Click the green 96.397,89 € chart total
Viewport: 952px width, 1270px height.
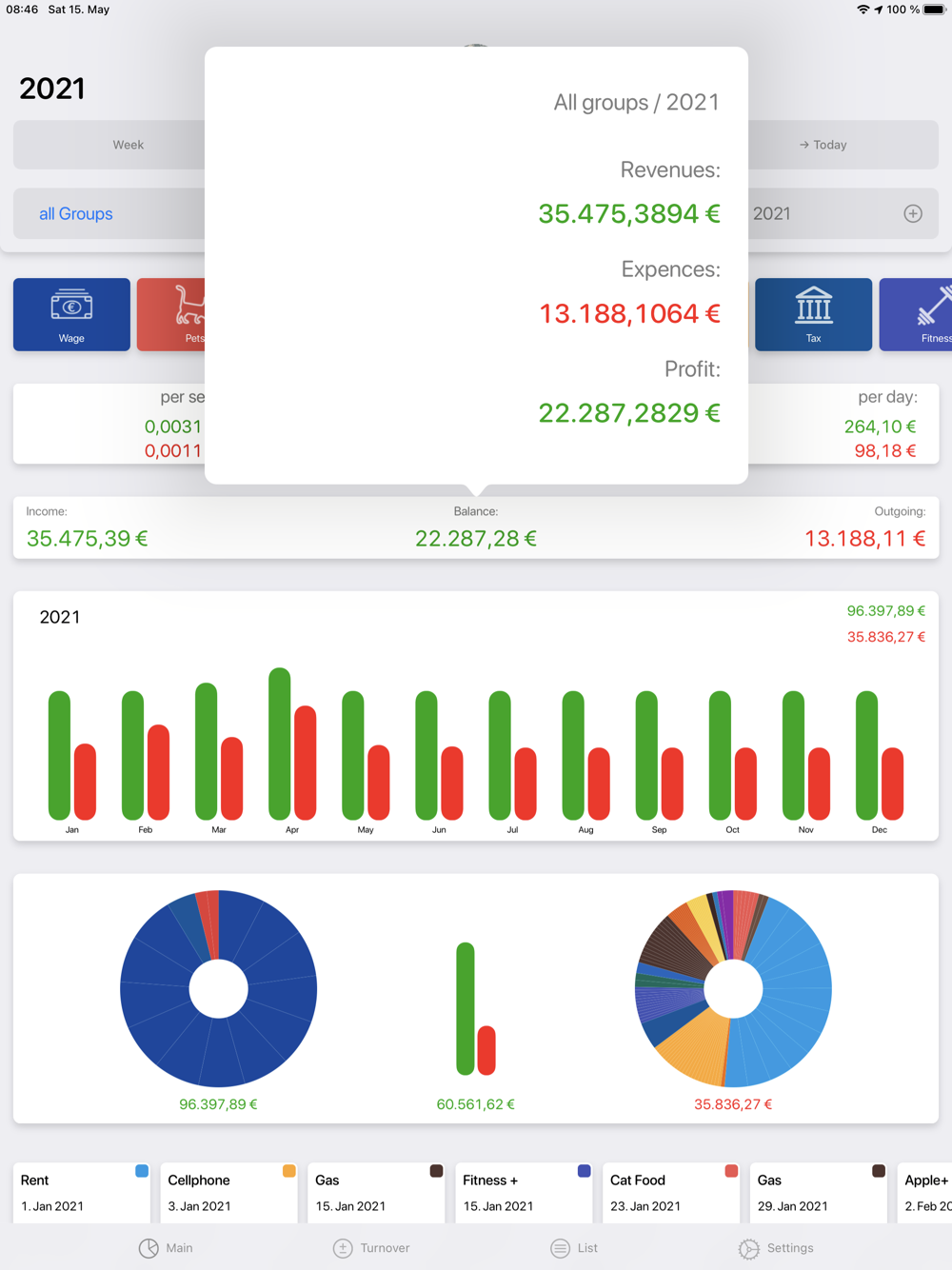click(x=885, y=610)
